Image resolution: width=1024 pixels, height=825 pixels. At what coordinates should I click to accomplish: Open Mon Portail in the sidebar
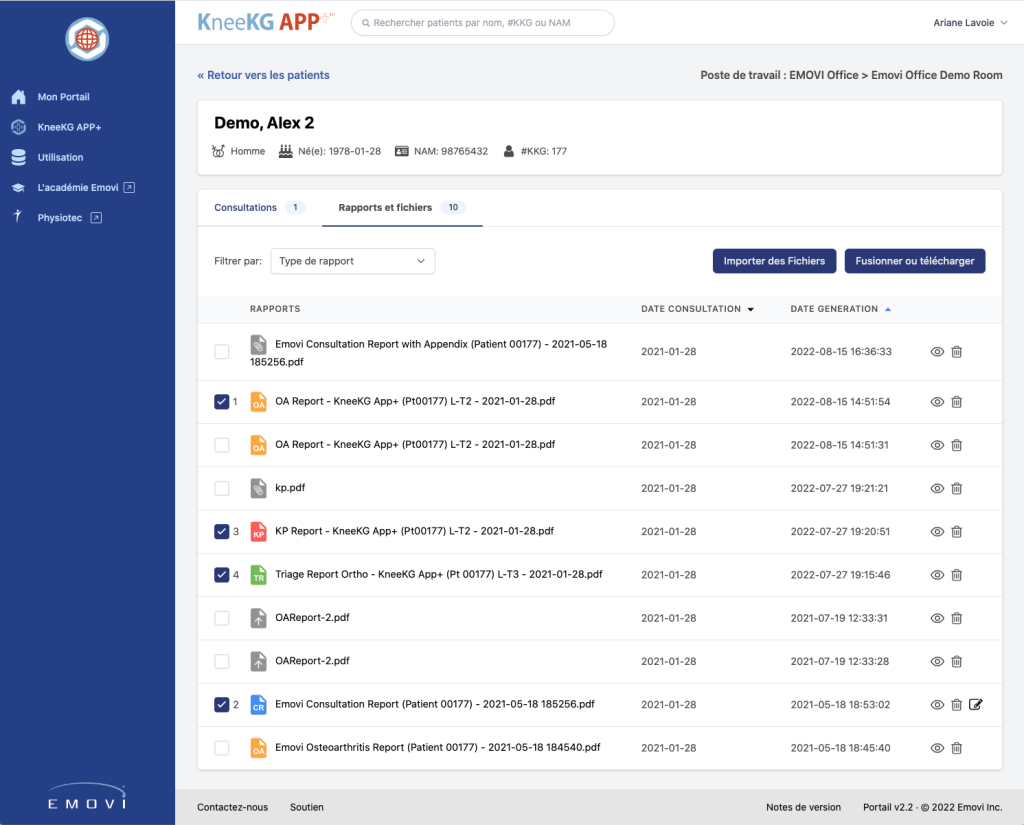(x=63, y=97)
